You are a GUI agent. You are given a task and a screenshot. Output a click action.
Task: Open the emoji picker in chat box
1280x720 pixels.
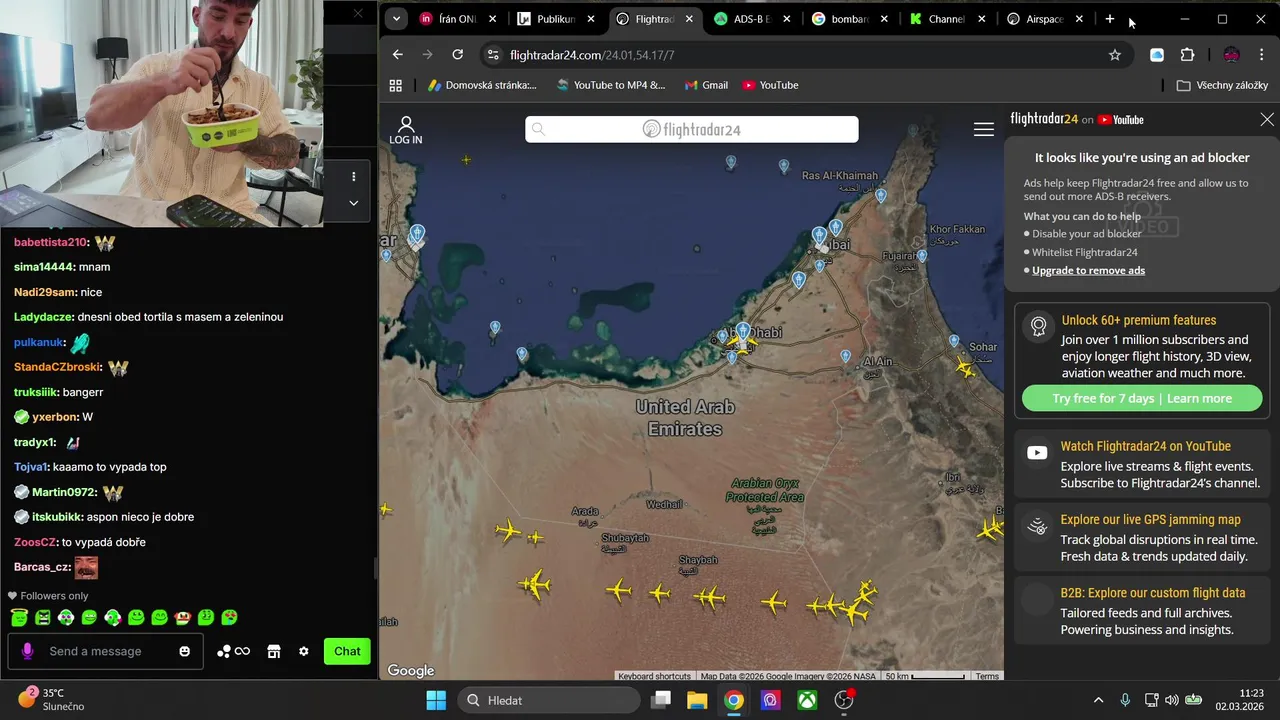184,651
